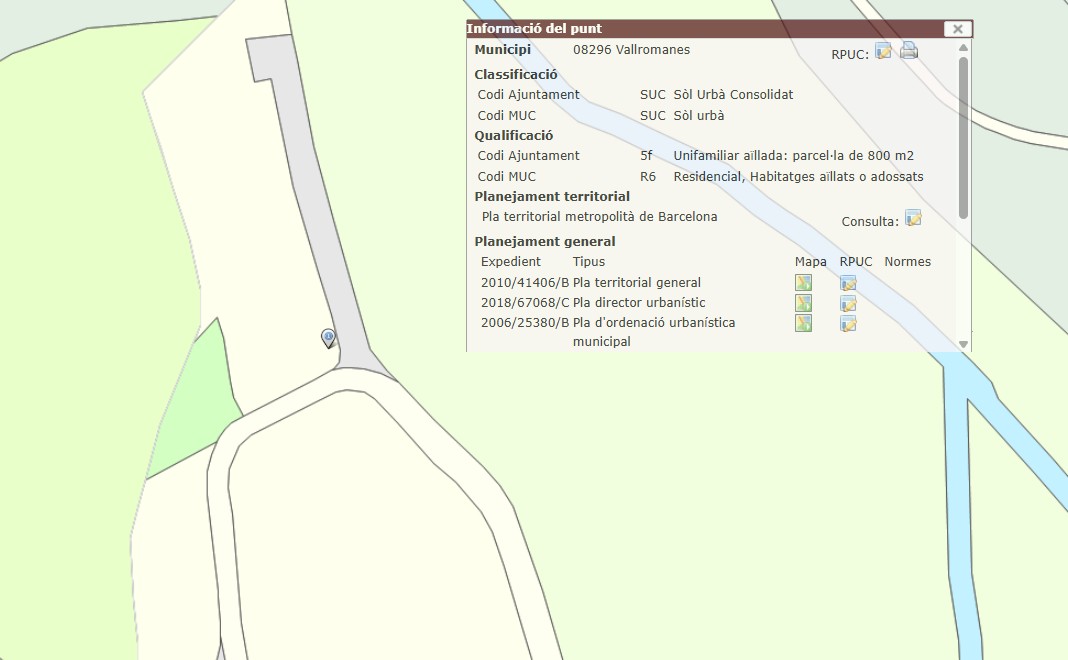Screen dimensions: 1068x660
Task: Click the Informació del punt title bar
Action: pos(700,29)
